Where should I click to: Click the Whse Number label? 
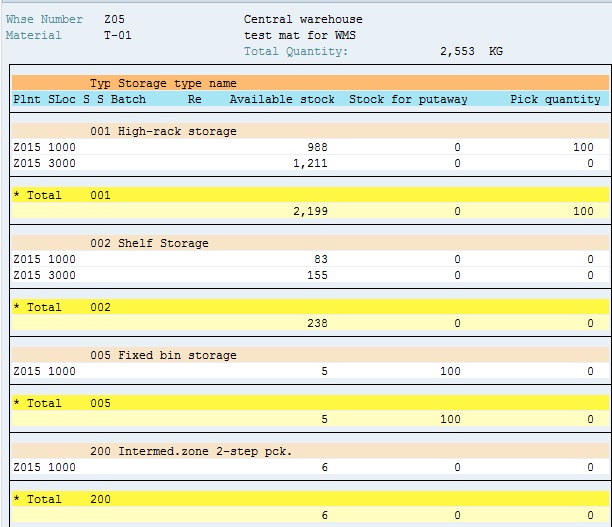[44, 19]
